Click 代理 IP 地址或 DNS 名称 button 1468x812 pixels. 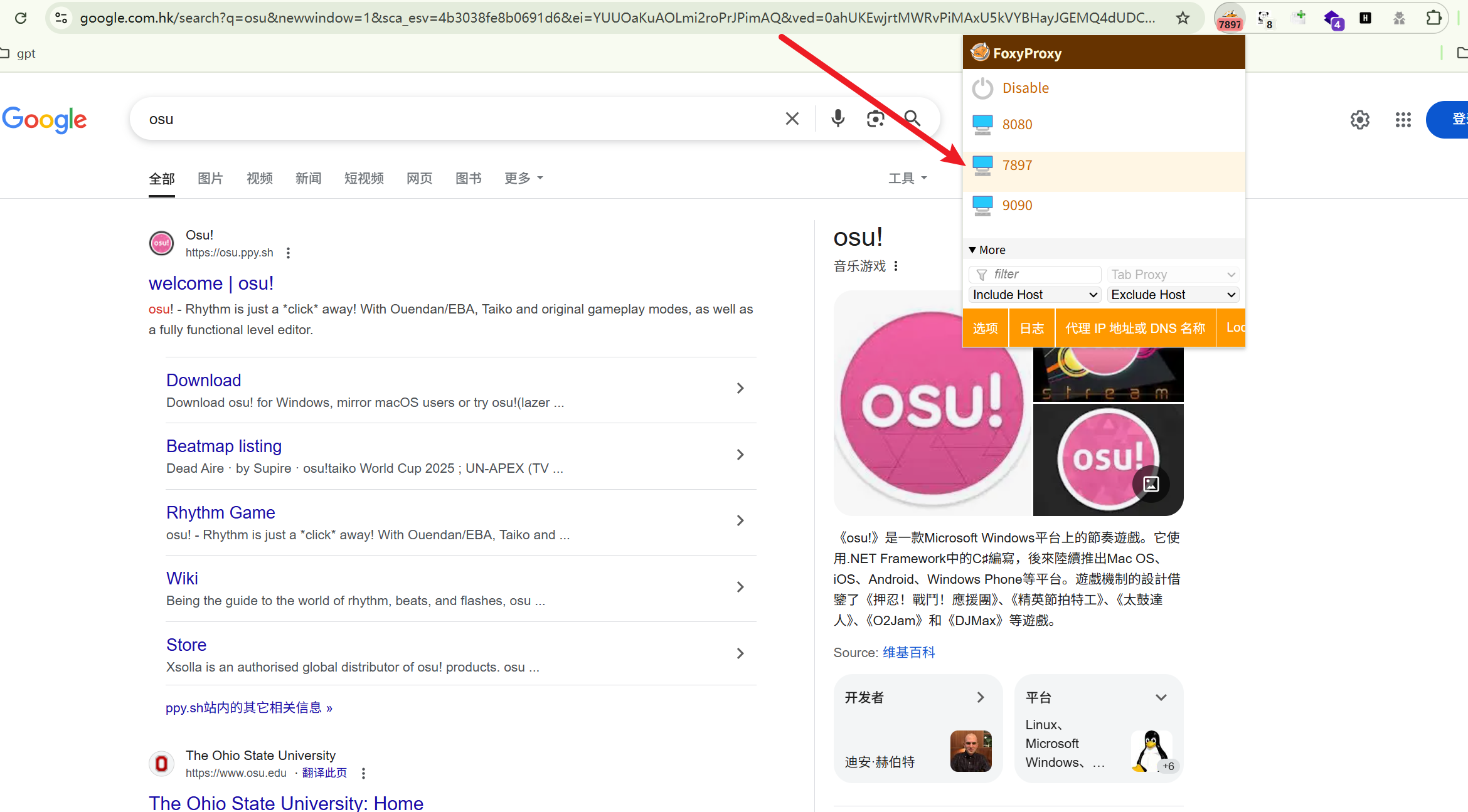1136,328
